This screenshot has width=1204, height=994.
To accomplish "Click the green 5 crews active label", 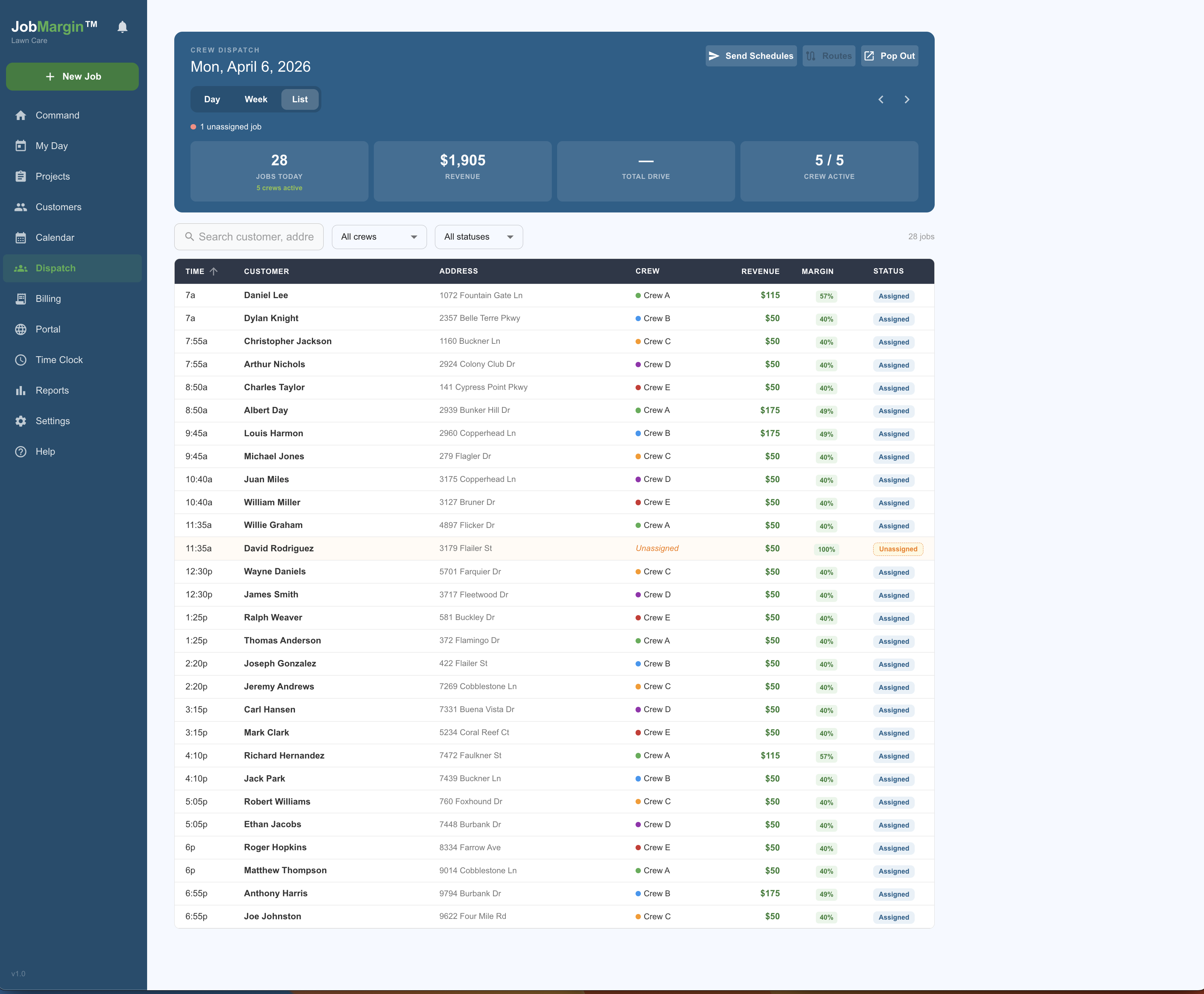I will click(279, 188).
